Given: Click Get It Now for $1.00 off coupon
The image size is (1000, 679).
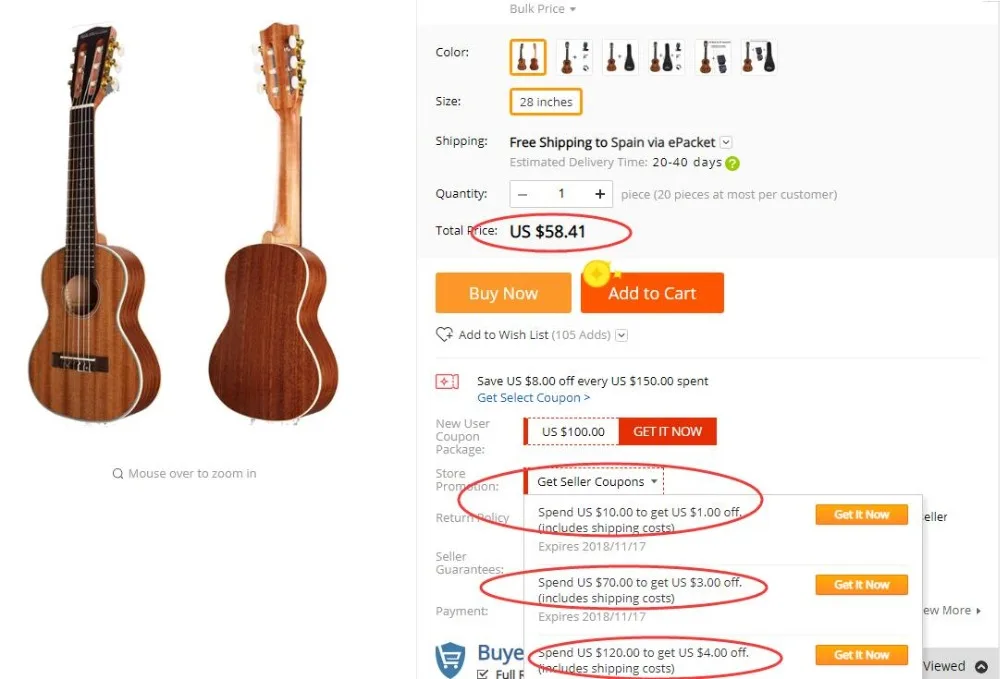Looking at the screenshot, I should click(x=862, y=515).
